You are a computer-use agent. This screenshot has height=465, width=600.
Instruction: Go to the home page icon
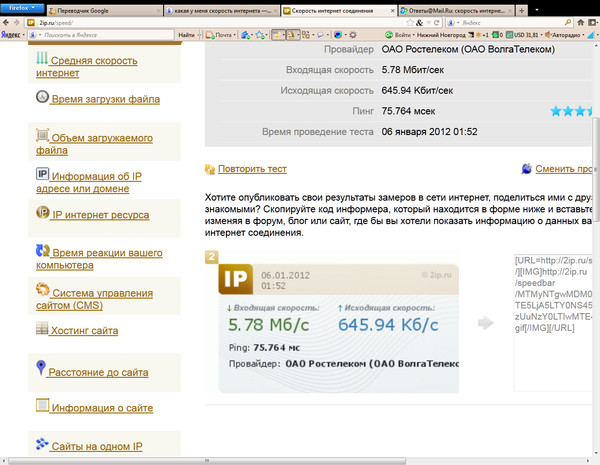[580, 23]
